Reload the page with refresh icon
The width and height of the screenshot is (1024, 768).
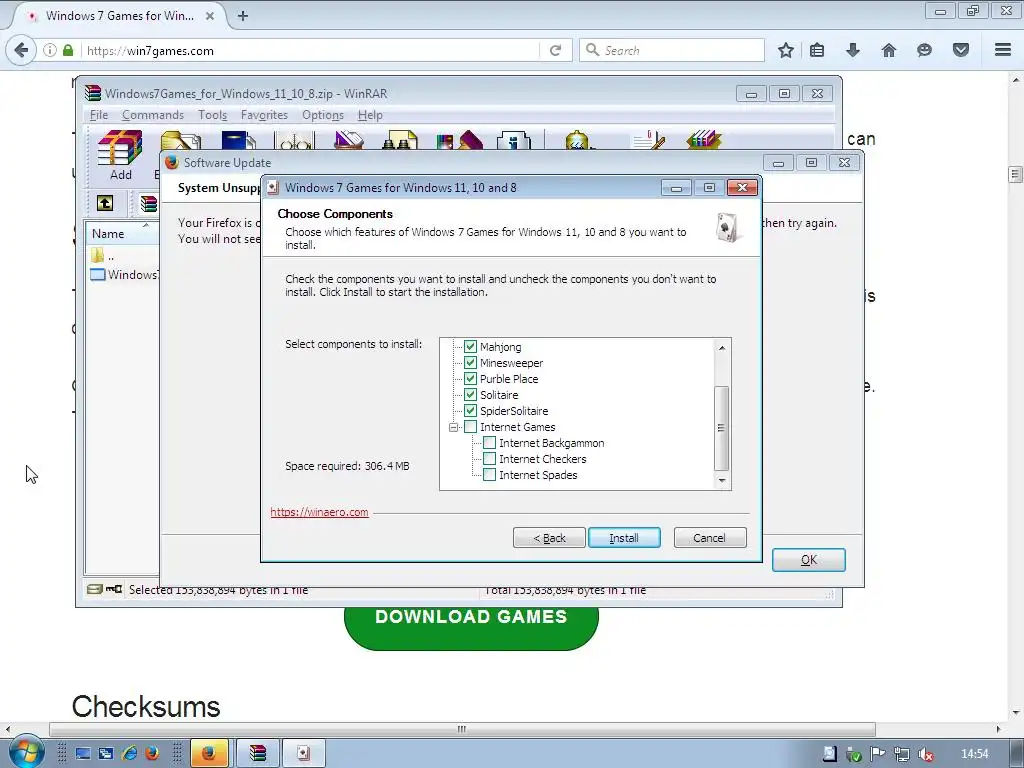coord(556,50)
